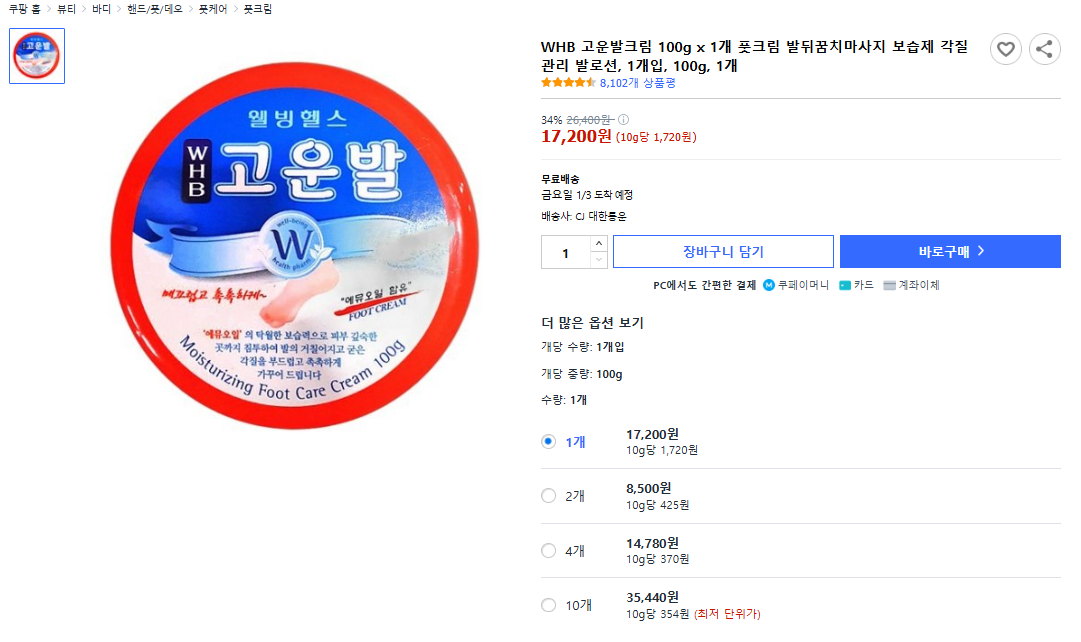This screenshot has width=1081, height=642.
Task: Select the small product thumbnail image
Action: tap(36, 56)
